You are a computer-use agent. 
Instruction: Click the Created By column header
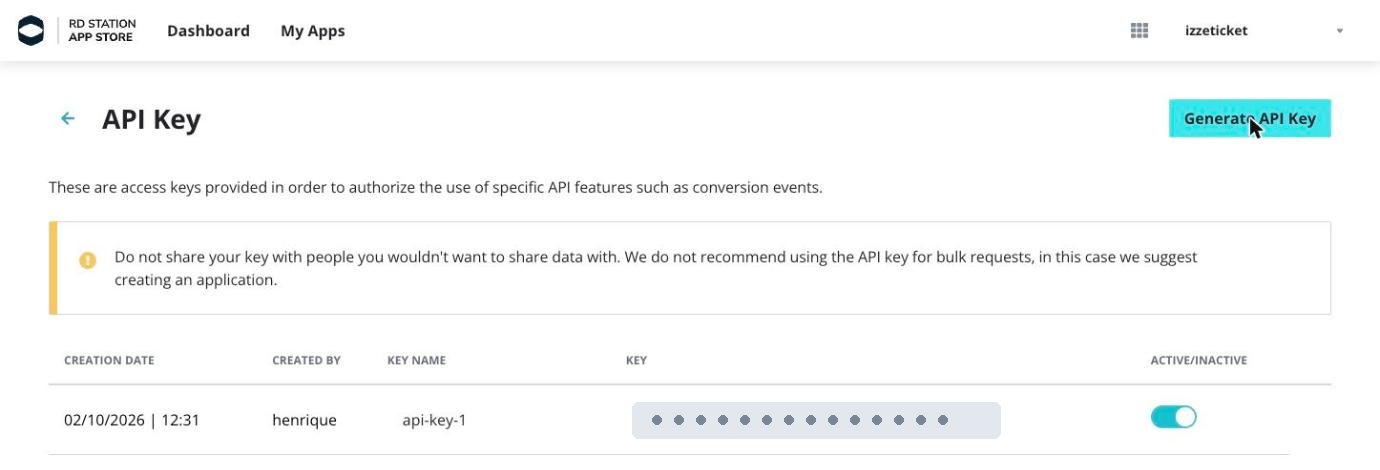306,360
